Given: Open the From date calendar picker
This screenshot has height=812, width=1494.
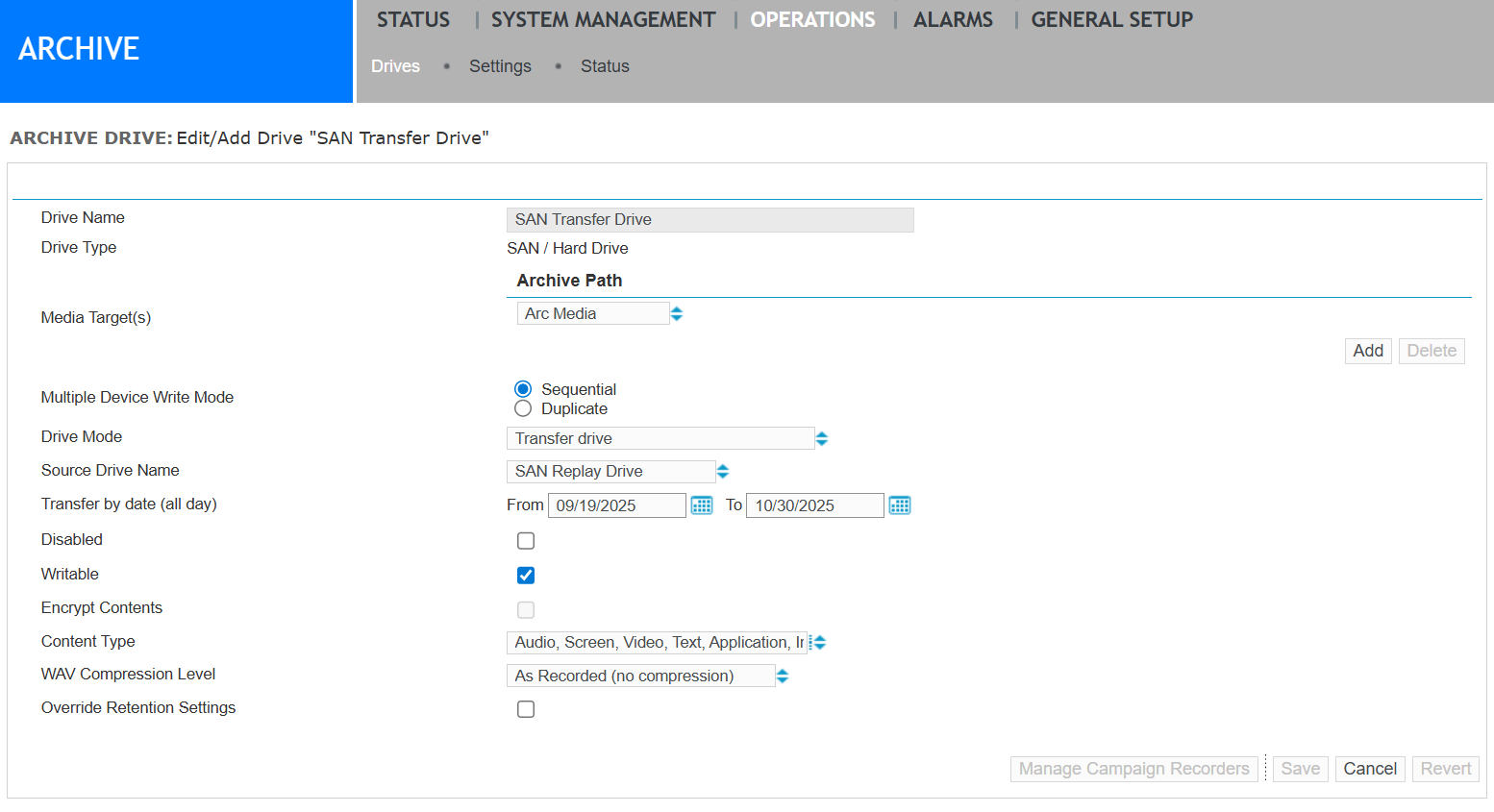Looking at the screenshot, I should [x=702, y=504].
